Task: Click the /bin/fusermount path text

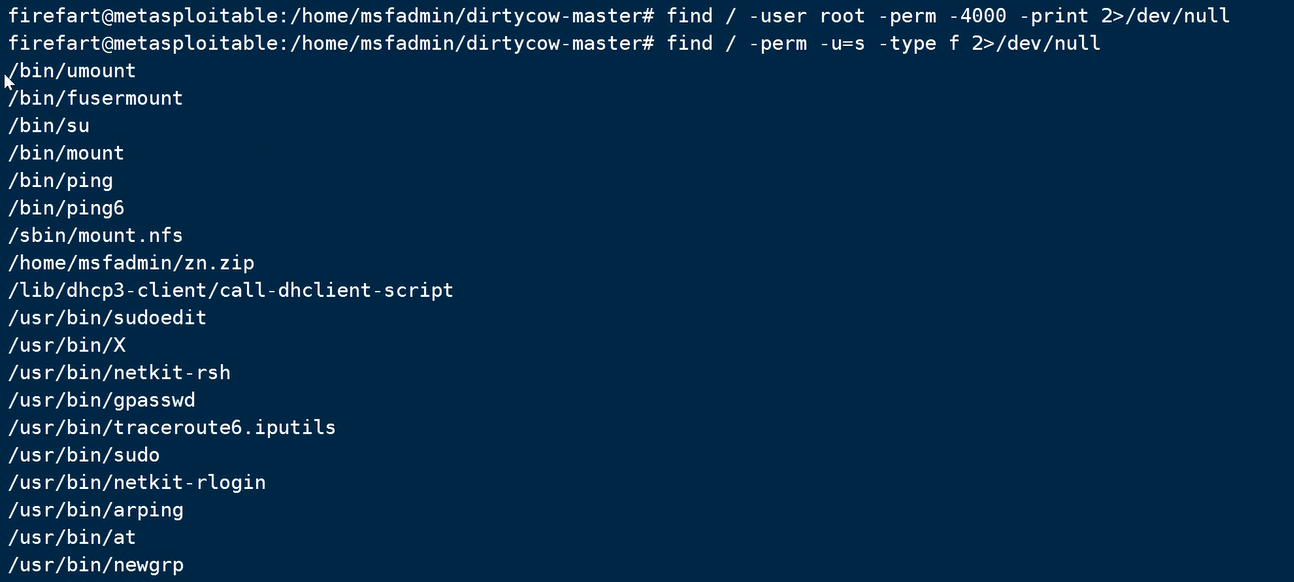Action: [x=96, y=98]
